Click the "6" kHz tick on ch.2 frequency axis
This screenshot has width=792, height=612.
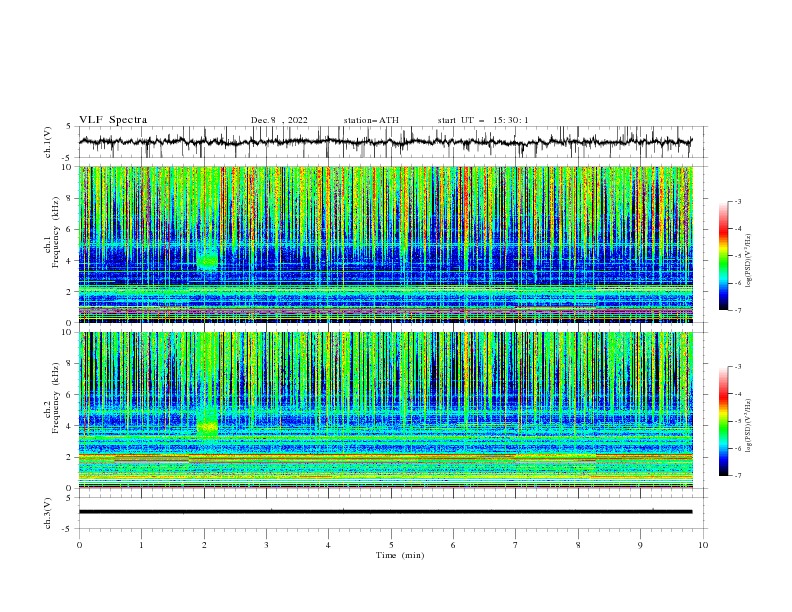[x=71, y=395]
